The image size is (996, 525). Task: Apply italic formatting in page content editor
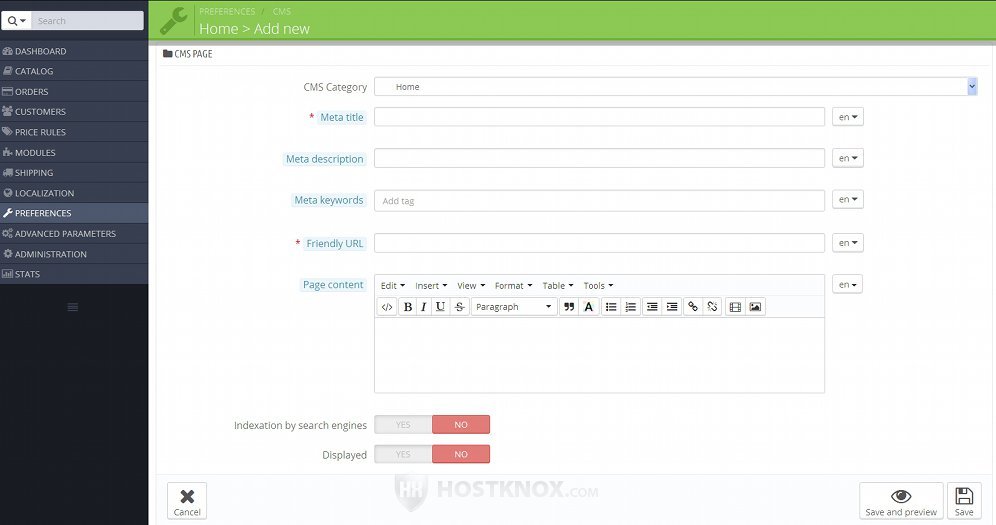point(424,307)
